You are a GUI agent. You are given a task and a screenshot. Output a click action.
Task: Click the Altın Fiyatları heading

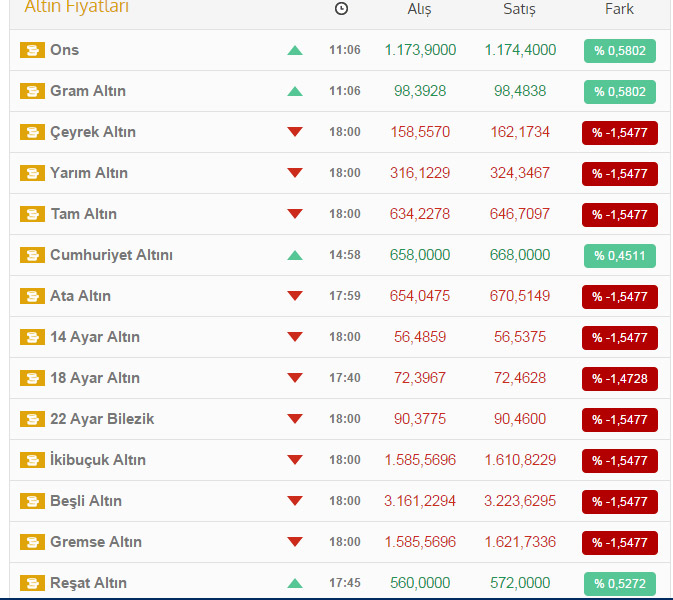pos(76,8)
